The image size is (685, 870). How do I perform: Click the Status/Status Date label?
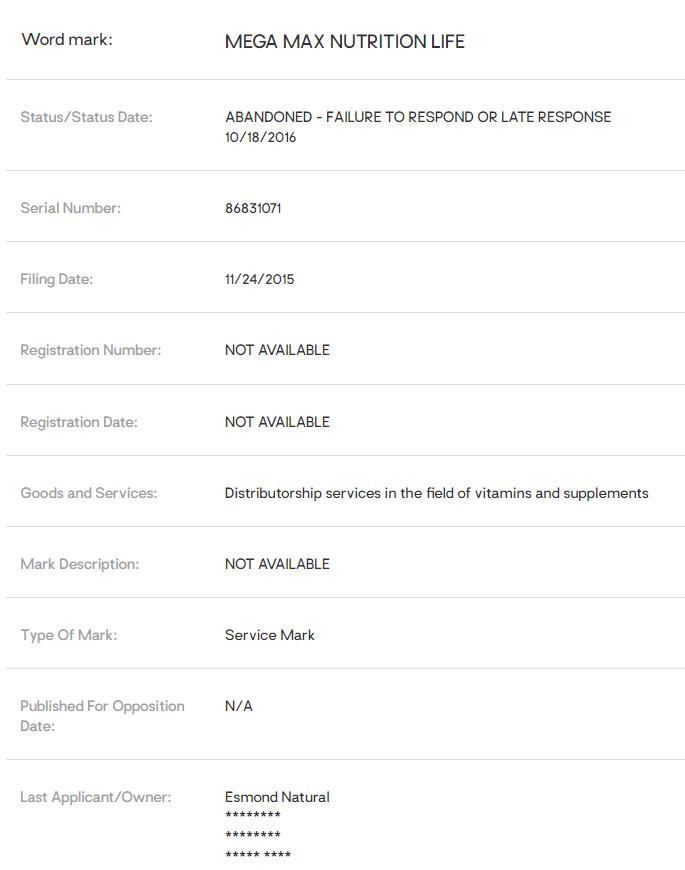pos(86,117)
